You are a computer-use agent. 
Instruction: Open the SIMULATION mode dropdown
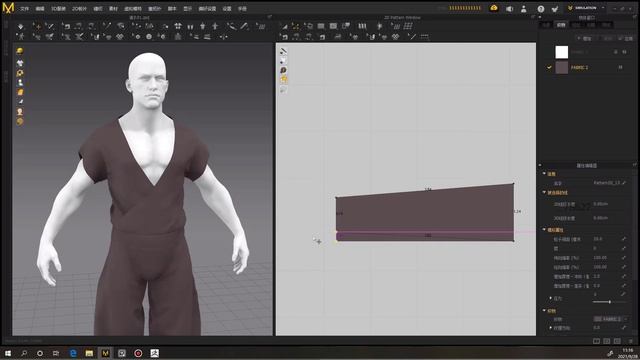[586, 8]
